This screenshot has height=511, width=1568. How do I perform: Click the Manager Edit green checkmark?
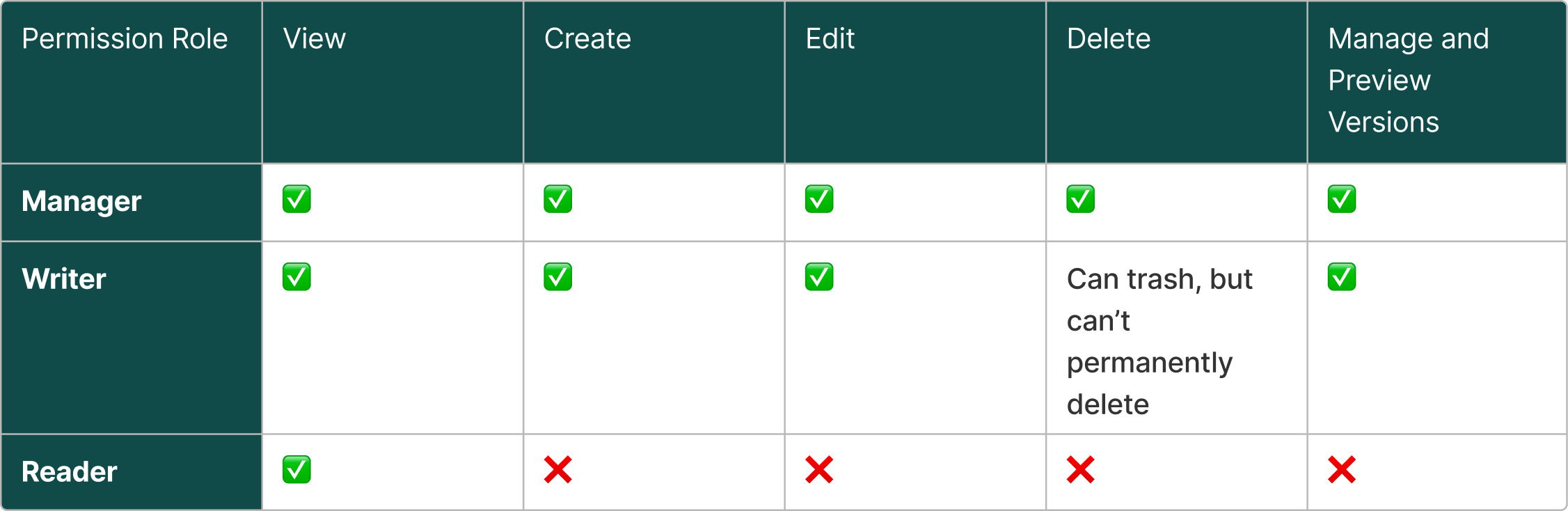(x=819, y=199)
